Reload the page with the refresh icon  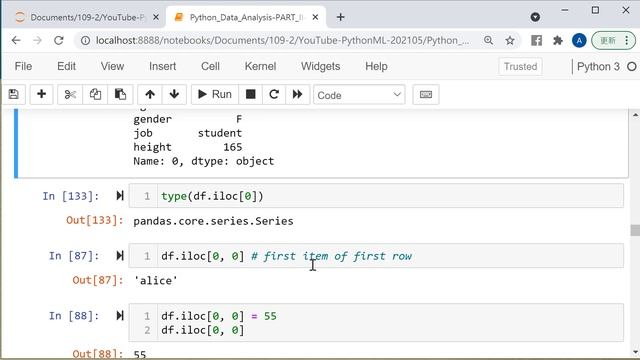[x=59, y=40]
